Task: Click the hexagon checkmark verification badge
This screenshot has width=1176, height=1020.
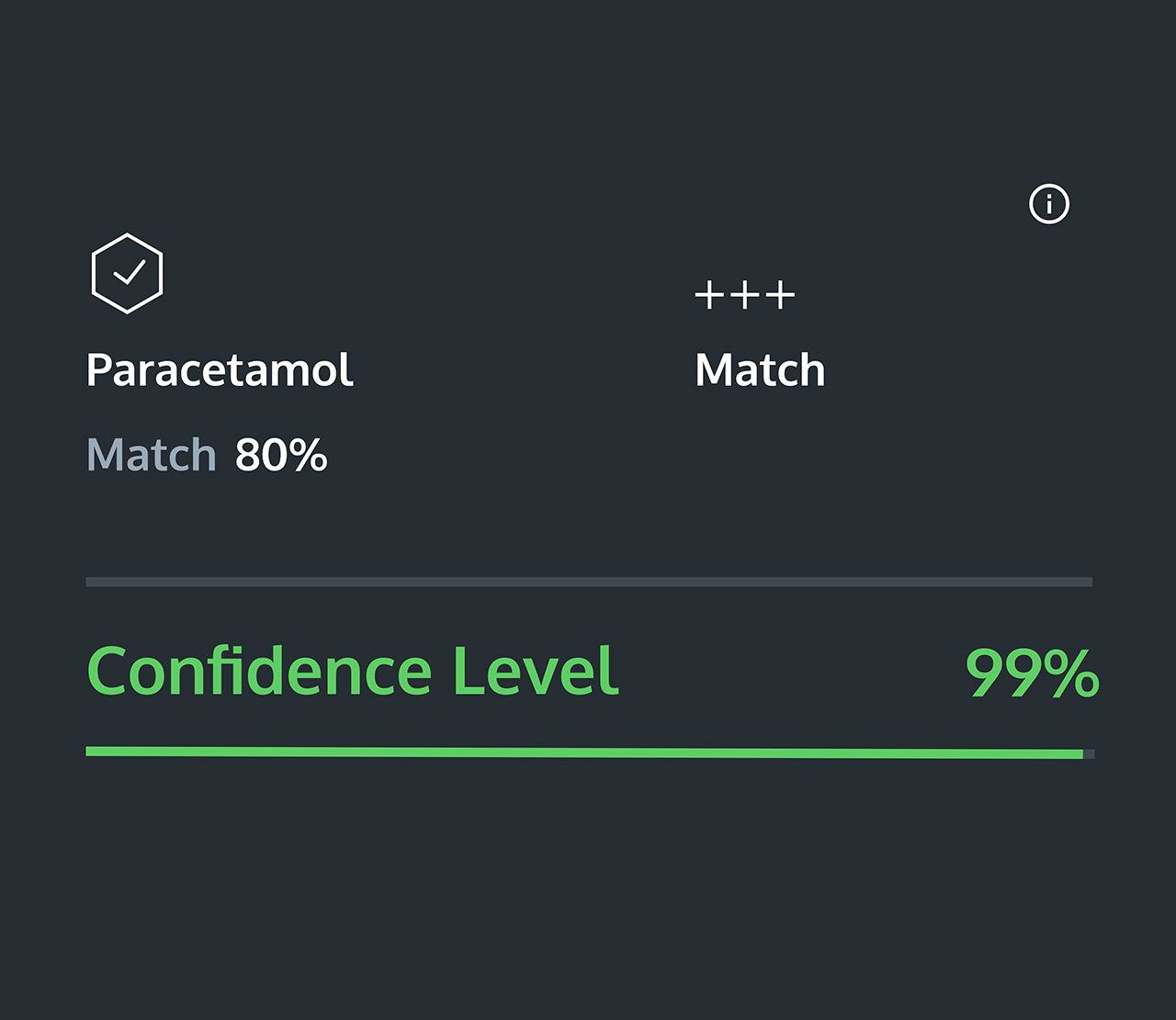Action: coord(128,274)
